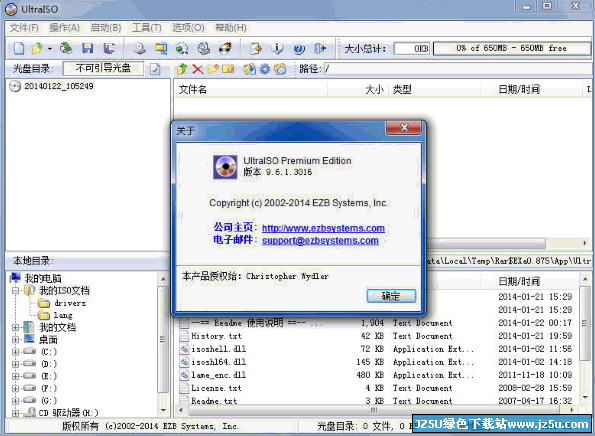This screenshot has width=595, height=436.
Task: Expand the (D:) drive node
Action: [x=15, y=364]
